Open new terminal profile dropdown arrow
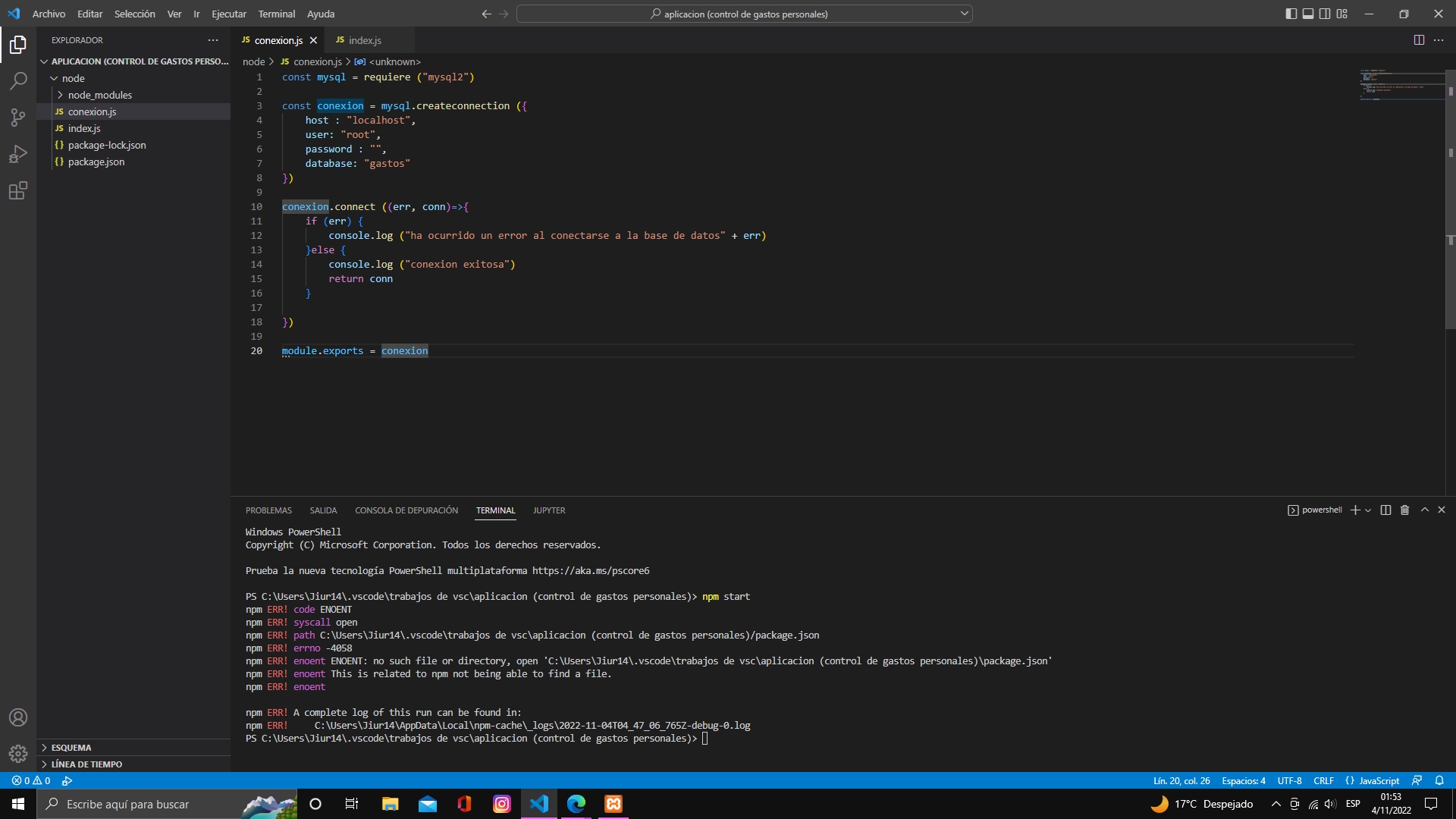1456x819 pixels. point(1368,510)
